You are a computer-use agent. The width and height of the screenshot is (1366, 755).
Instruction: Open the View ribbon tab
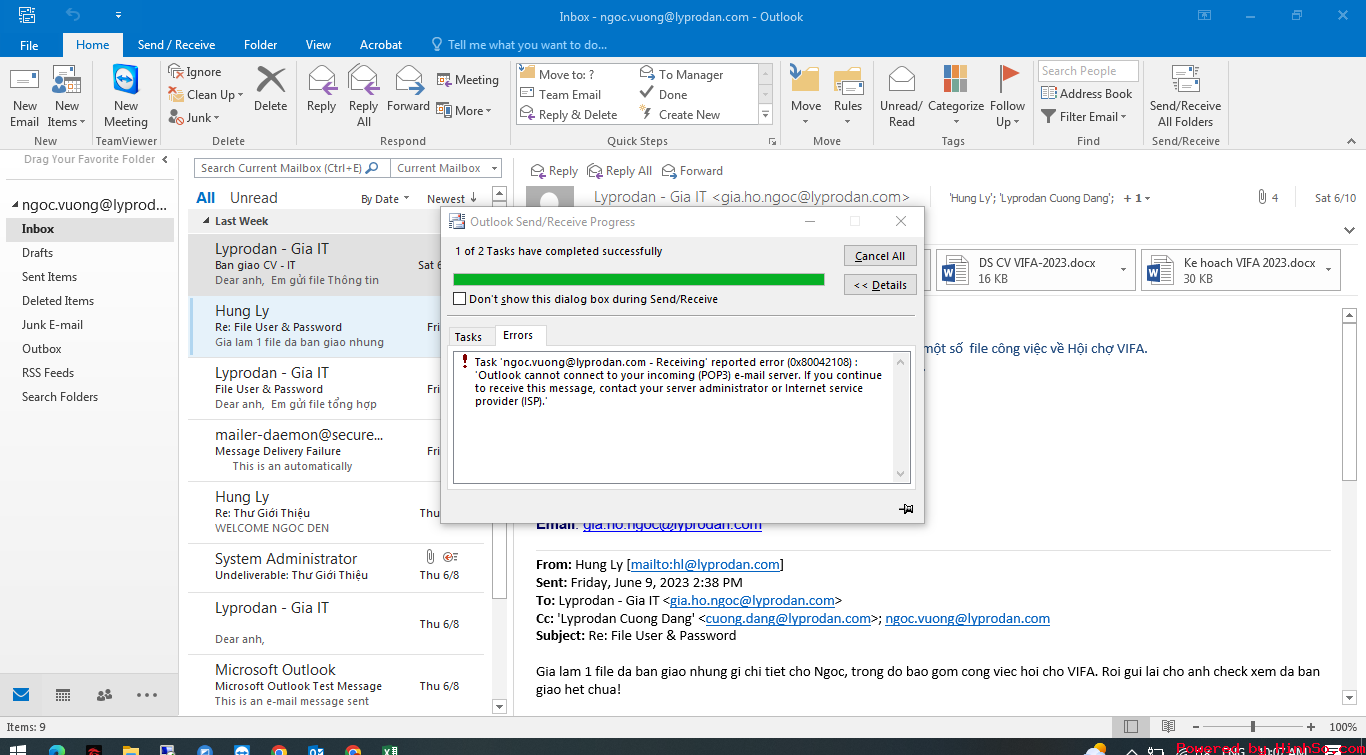318,45
